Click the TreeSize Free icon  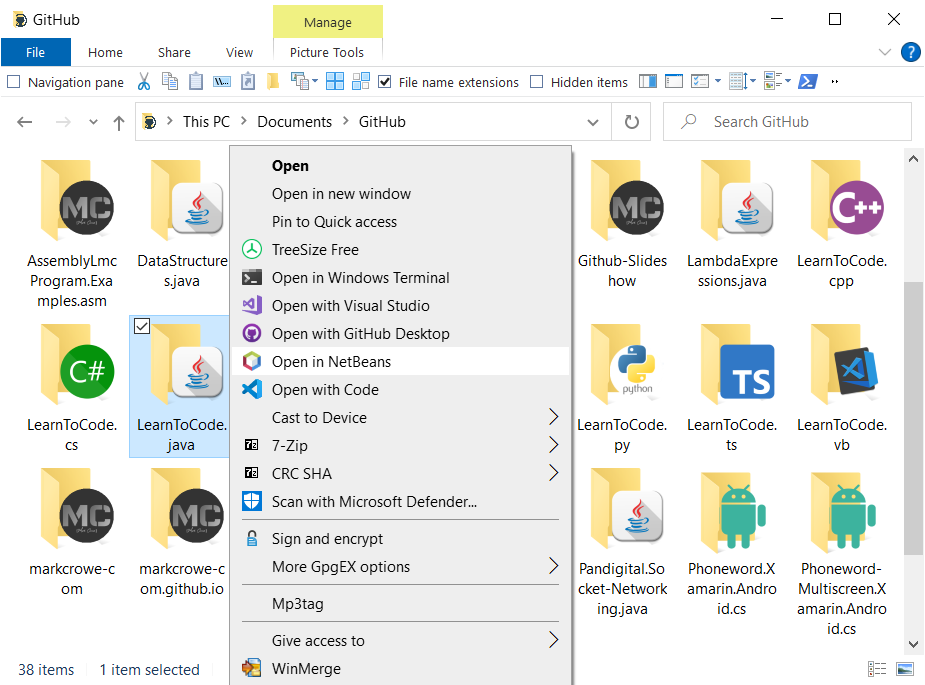tap(252, 250)
